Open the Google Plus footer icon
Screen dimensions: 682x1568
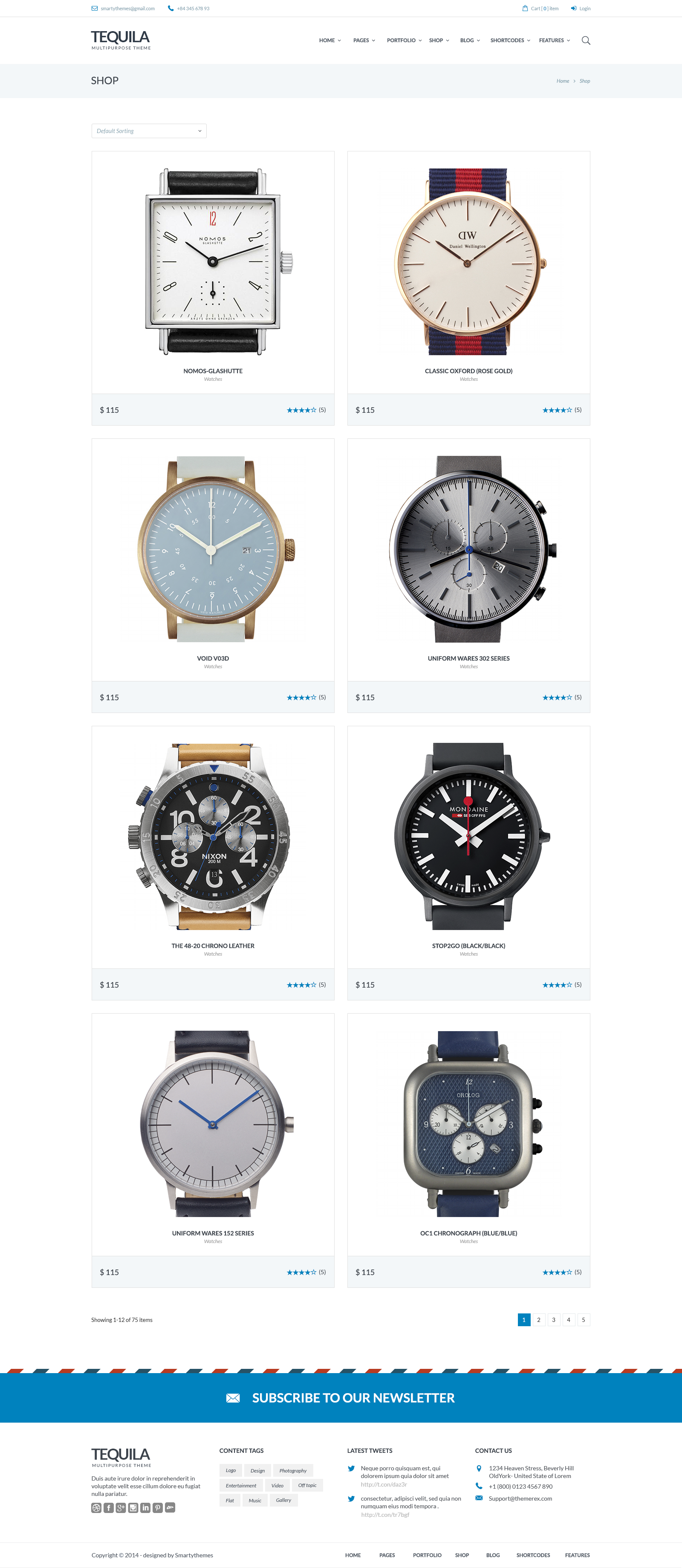[121, 1507]
